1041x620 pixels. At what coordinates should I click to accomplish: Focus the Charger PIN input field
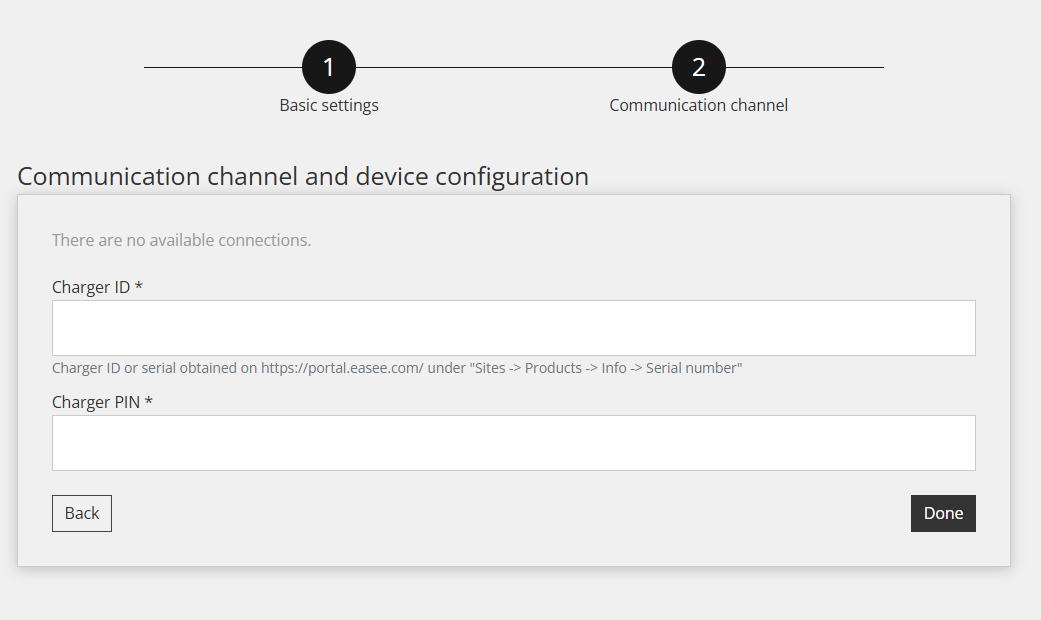pos(514,443)
